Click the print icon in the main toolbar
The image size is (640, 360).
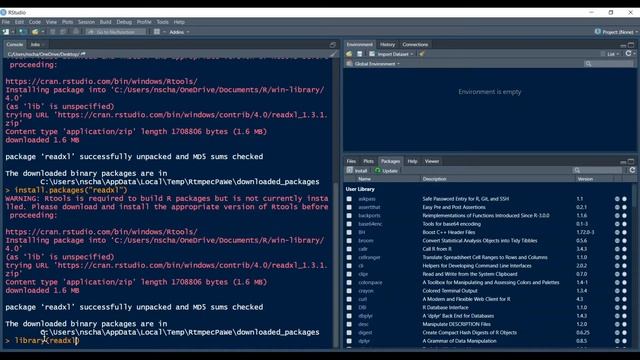pyautogui.click(x=76, y=32)
